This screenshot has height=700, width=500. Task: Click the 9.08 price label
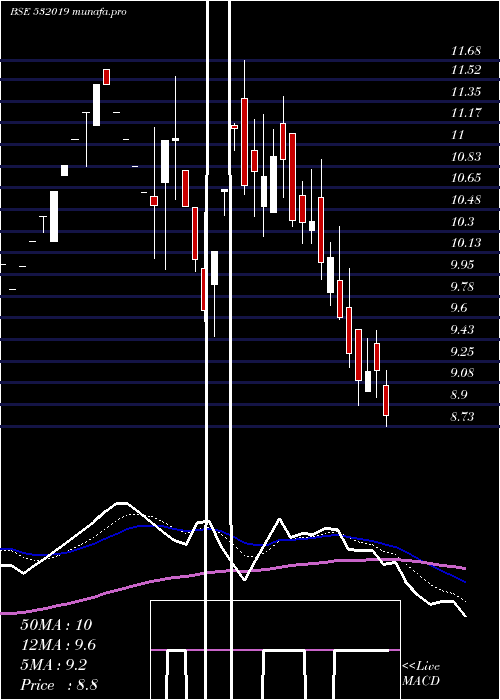tap(462, 373)
